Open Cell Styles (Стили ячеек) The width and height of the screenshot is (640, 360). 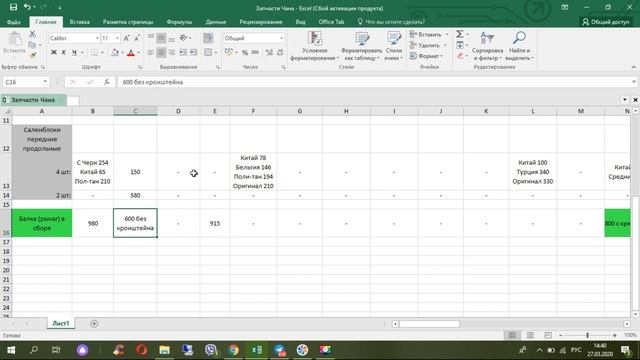point(394,46)
